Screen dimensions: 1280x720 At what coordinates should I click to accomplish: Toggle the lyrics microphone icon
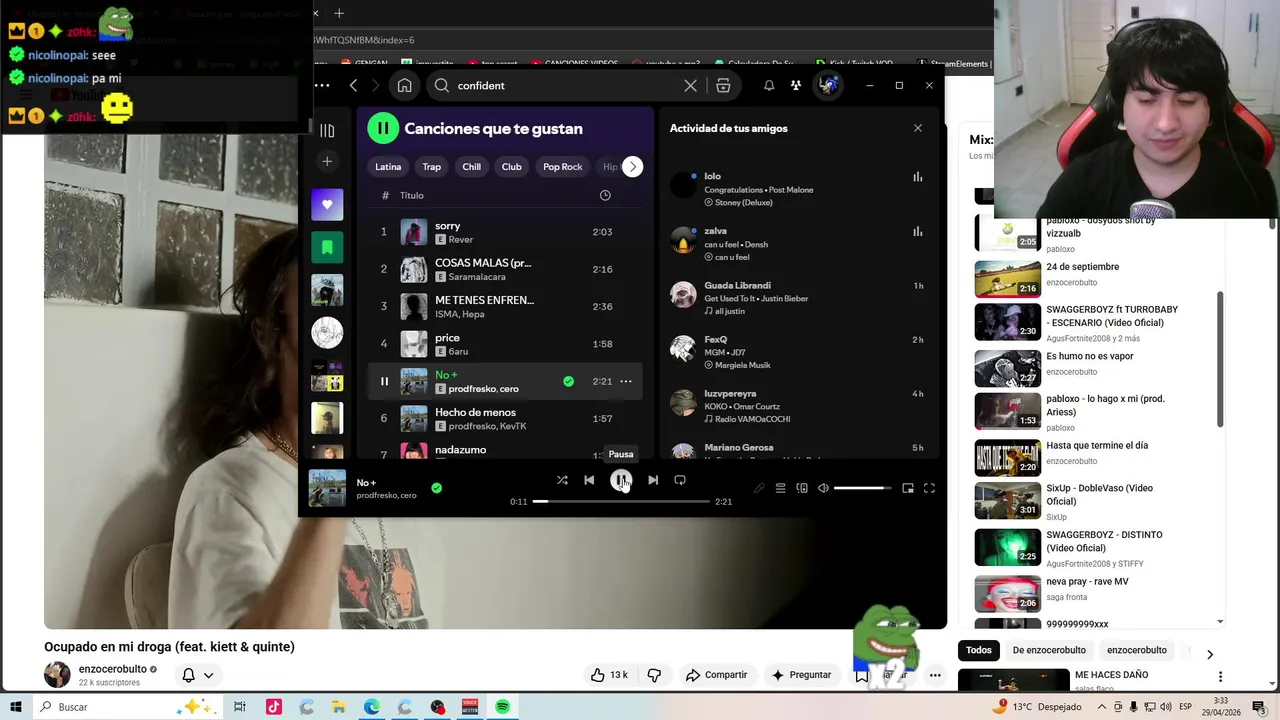(759, 488)
